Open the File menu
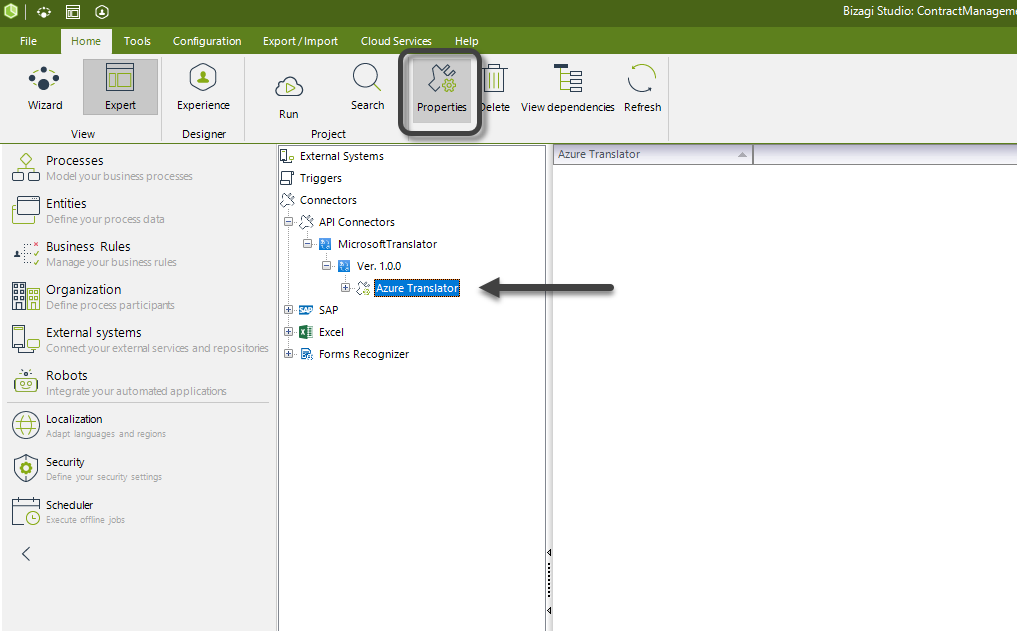This screenshot has width=1017, height=631. point(29,41)
